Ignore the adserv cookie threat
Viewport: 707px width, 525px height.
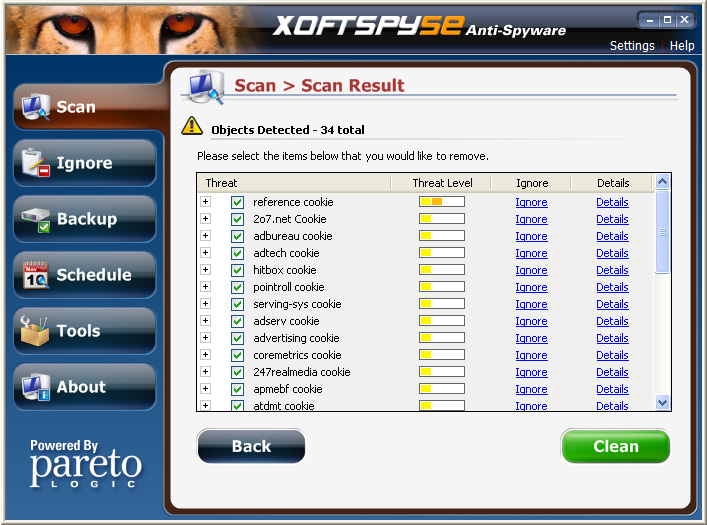click(x=531, y=321)
